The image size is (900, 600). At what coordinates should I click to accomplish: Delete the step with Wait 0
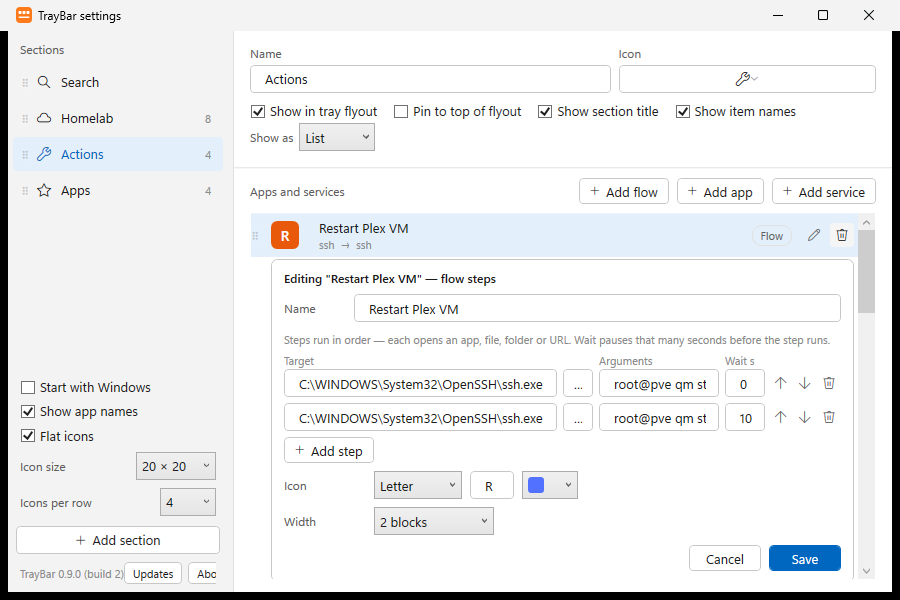click(829, 383)
